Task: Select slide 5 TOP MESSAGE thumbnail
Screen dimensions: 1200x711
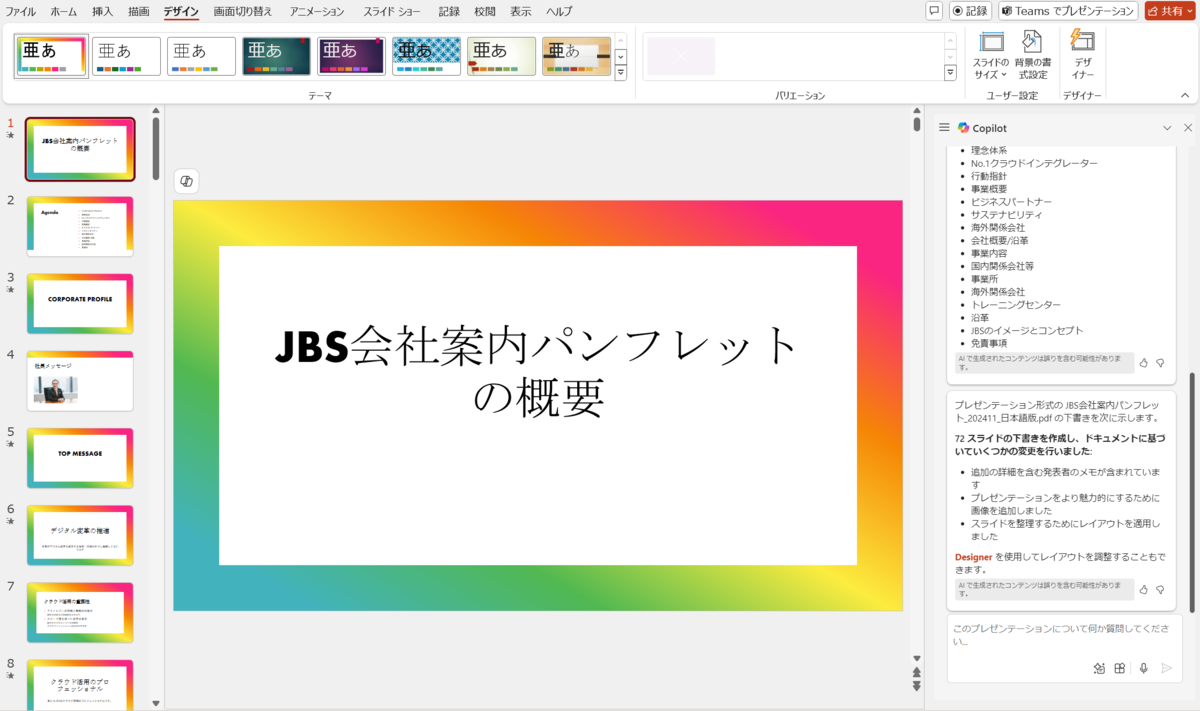Action: [80, 457]
